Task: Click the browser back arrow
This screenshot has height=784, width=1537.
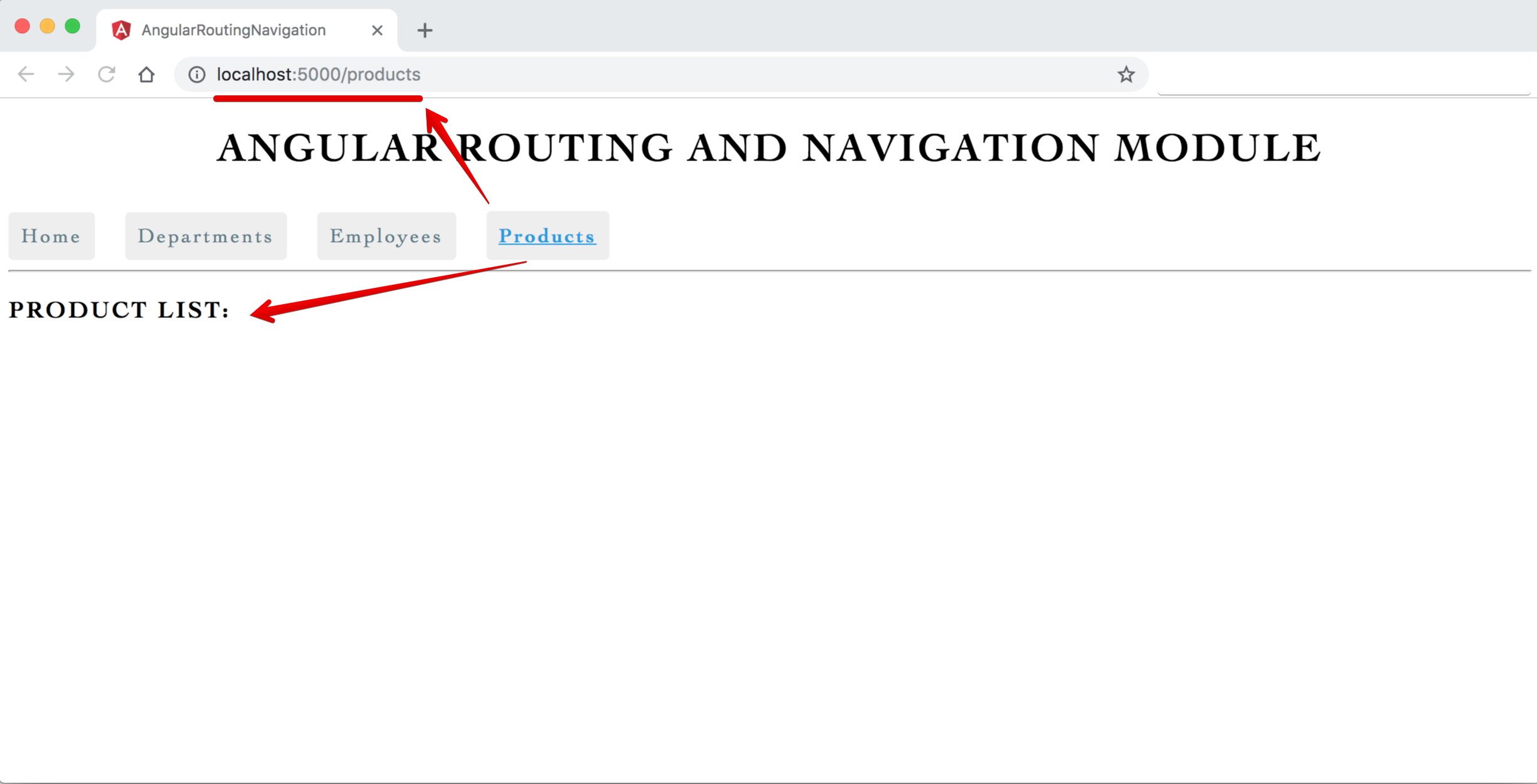Action: coord(26,74)
